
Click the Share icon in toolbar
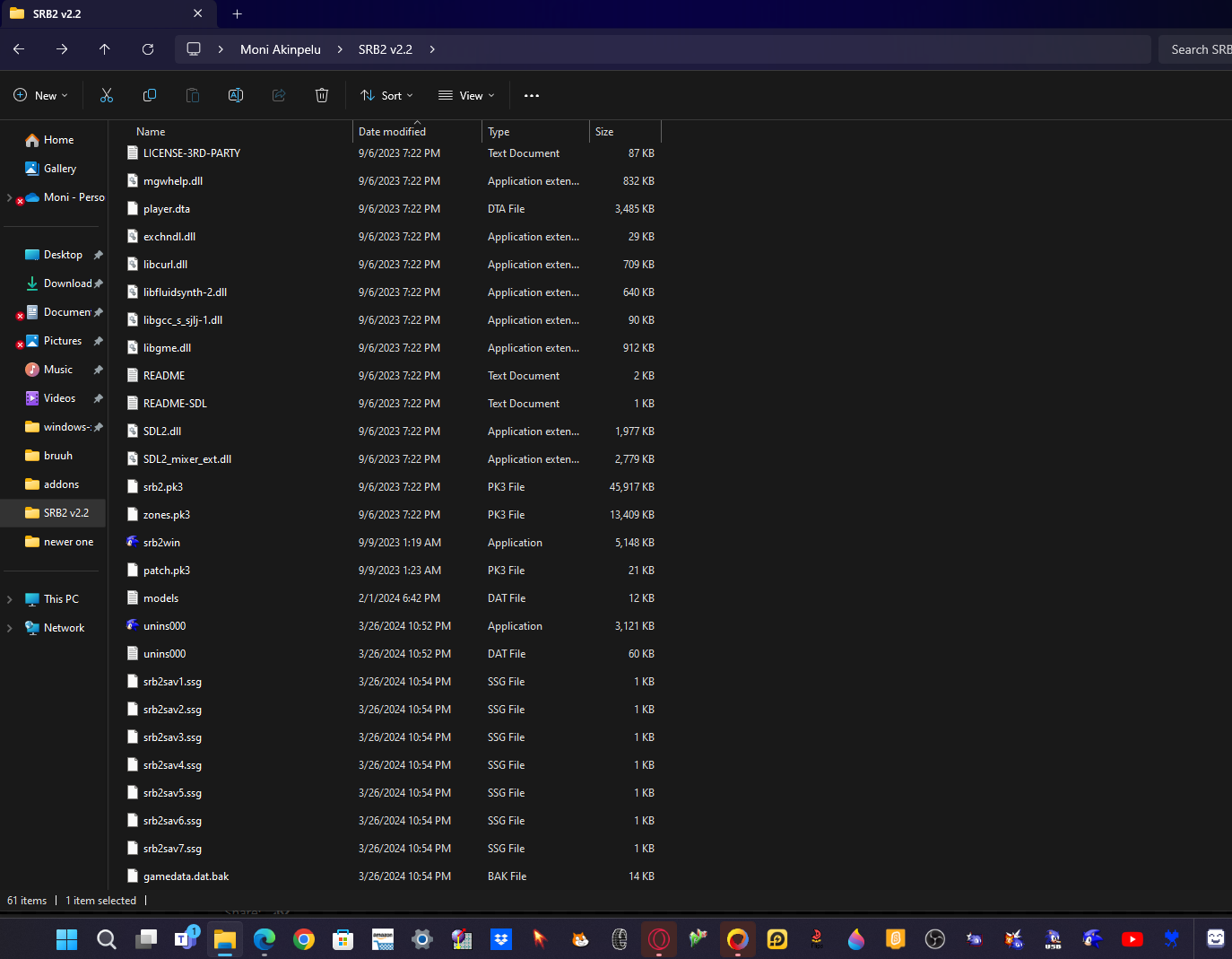279,95
